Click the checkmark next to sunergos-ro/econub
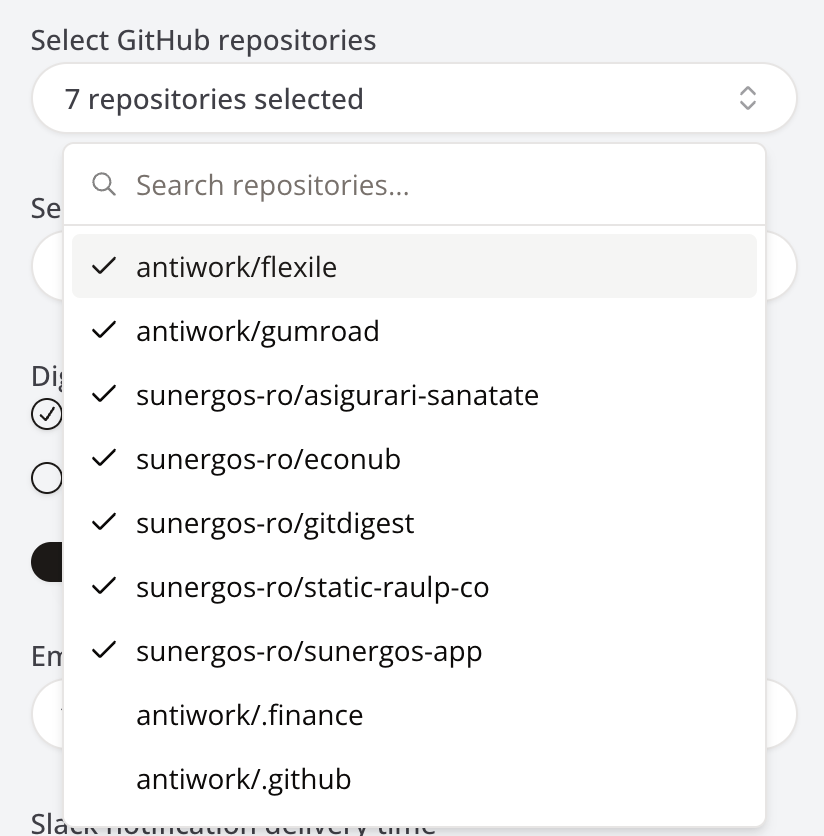 (x=104, y=459)
